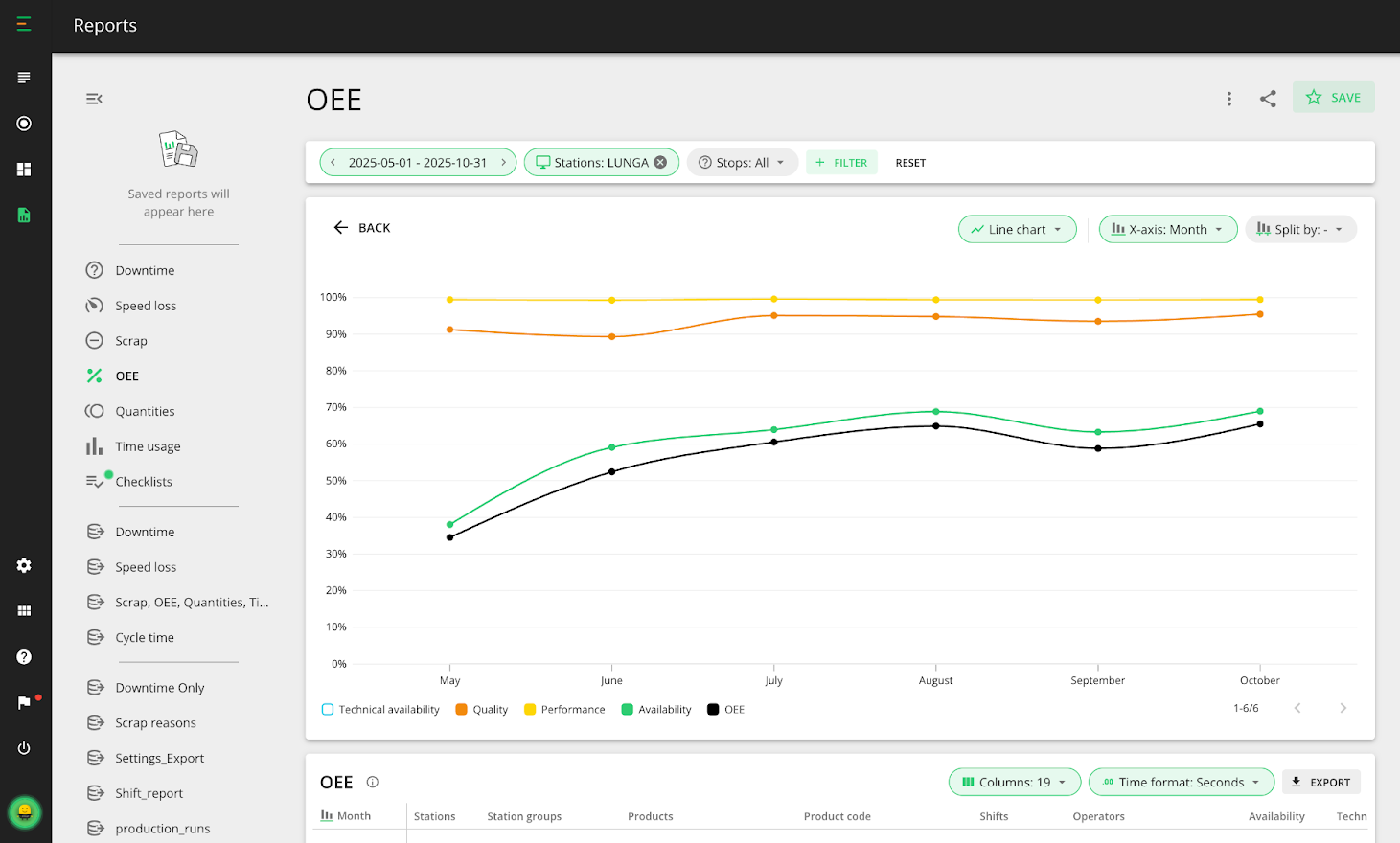Open the Stops: All filter dropdown
Viewport: 1400px width, 843px height.
click(743, 162)
